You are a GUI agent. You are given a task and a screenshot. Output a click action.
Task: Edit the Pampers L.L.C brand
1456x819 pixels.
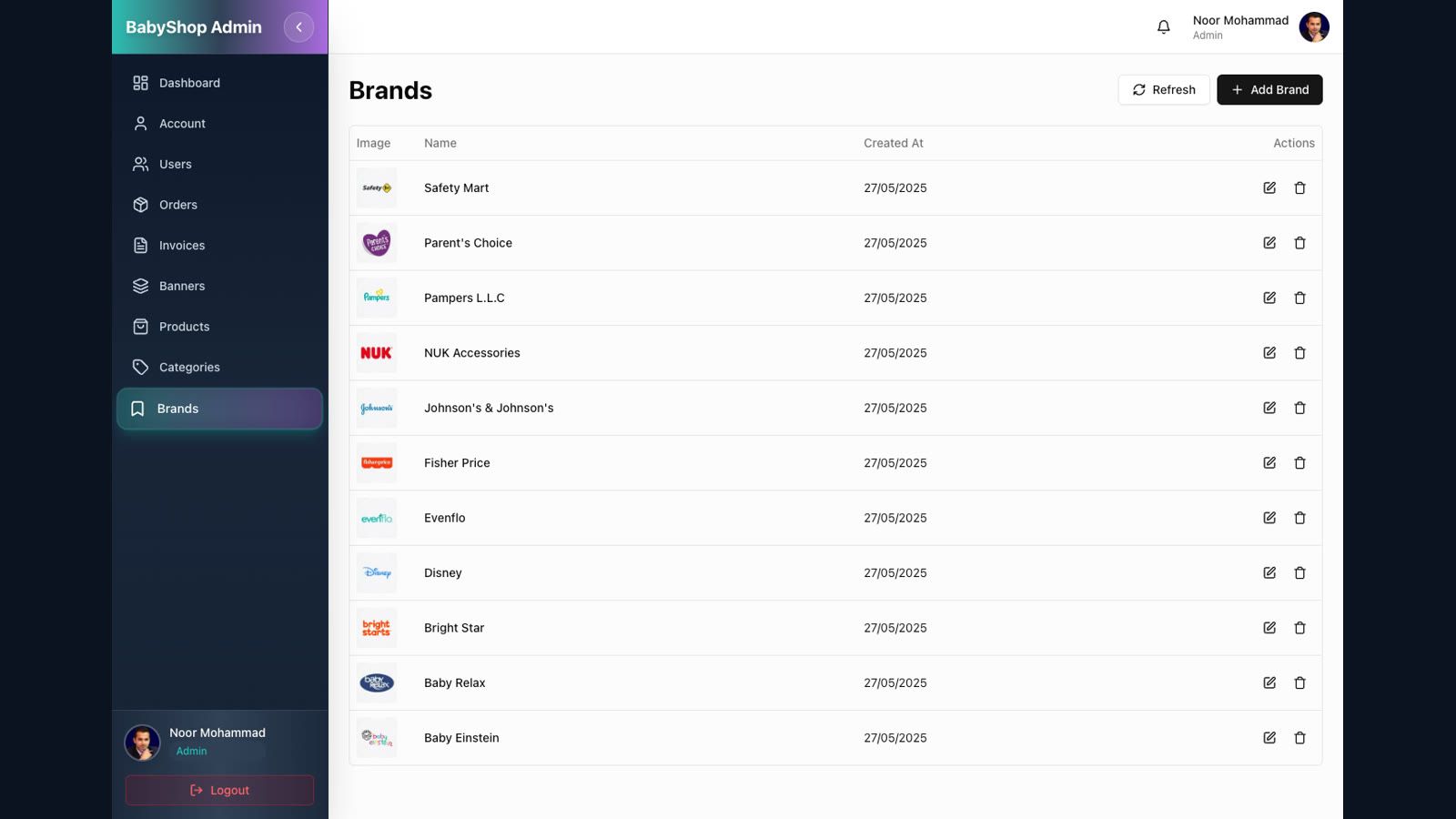pos(1269,298)
